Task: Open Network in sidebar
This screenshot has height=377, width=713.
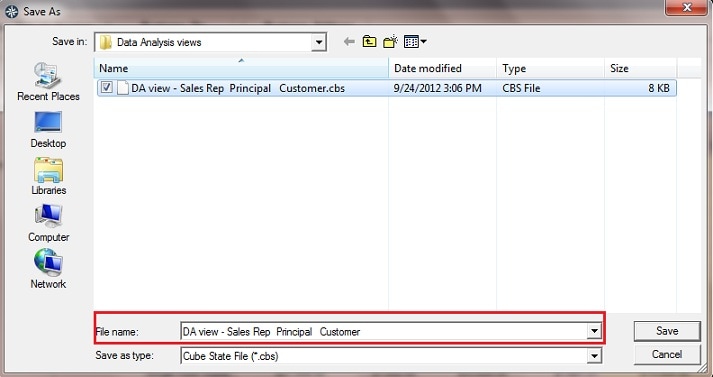Action: [48, 270]
